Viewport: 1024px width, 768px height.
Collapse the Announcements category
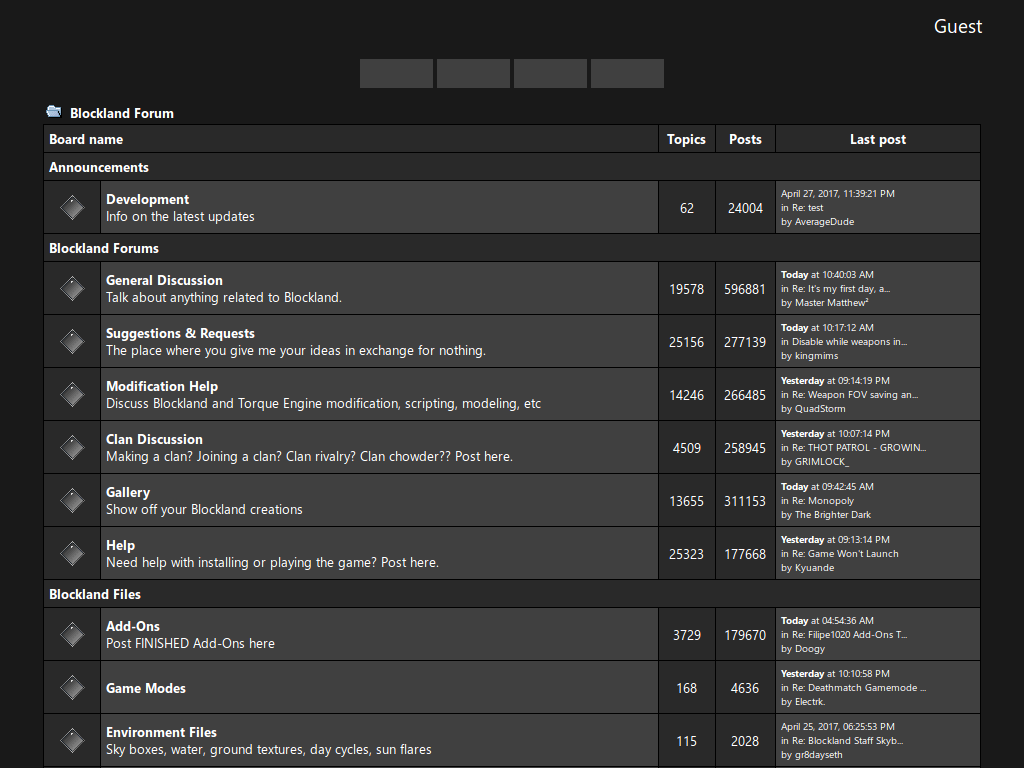pyautogui.click(x=99, y=167)
